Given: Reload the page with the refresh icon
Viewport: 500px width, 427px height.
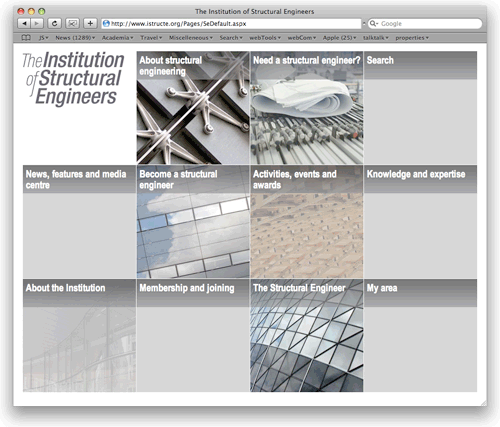Looking at the screenshot, I should pos(54,24).
